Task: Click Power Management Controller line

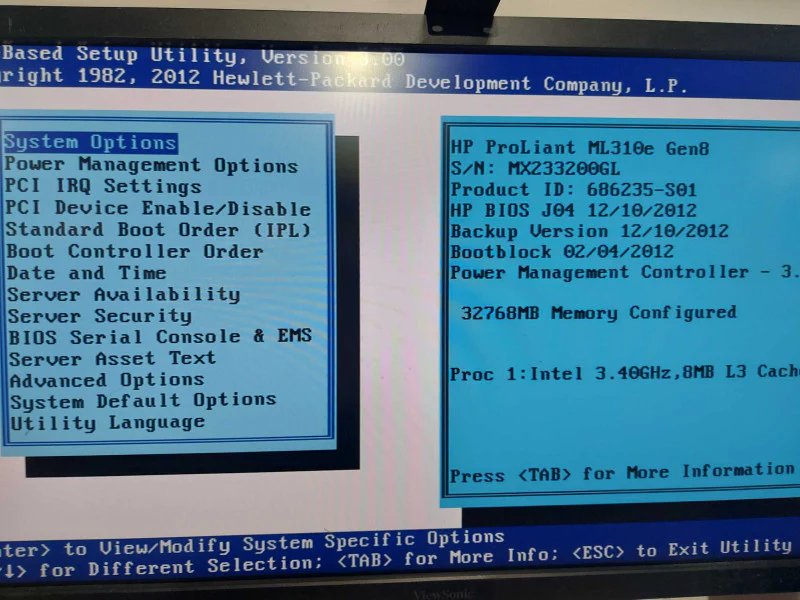Action: pyautogui.click(x=624, y=272)
